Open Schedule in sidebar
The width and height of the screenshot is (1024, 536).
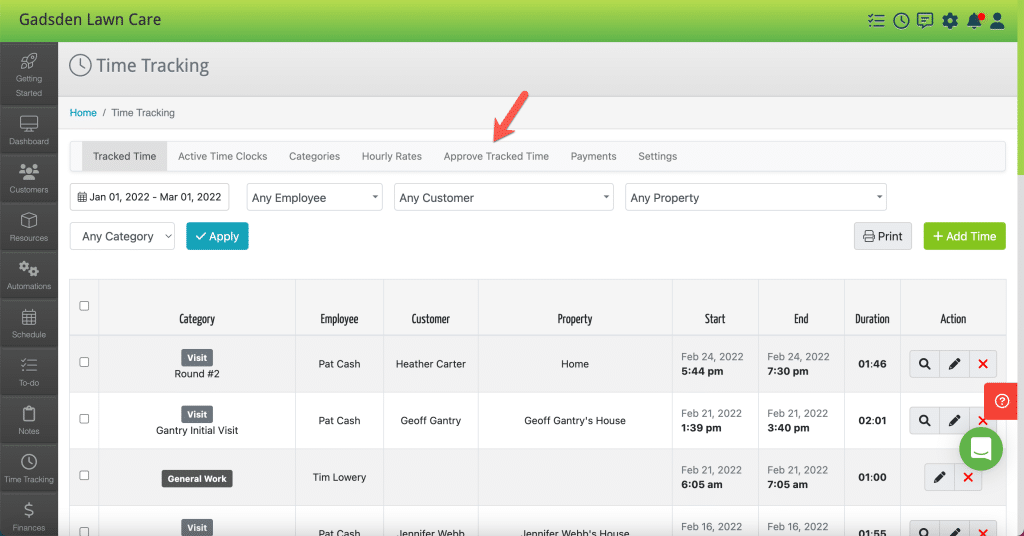point(29,323)
